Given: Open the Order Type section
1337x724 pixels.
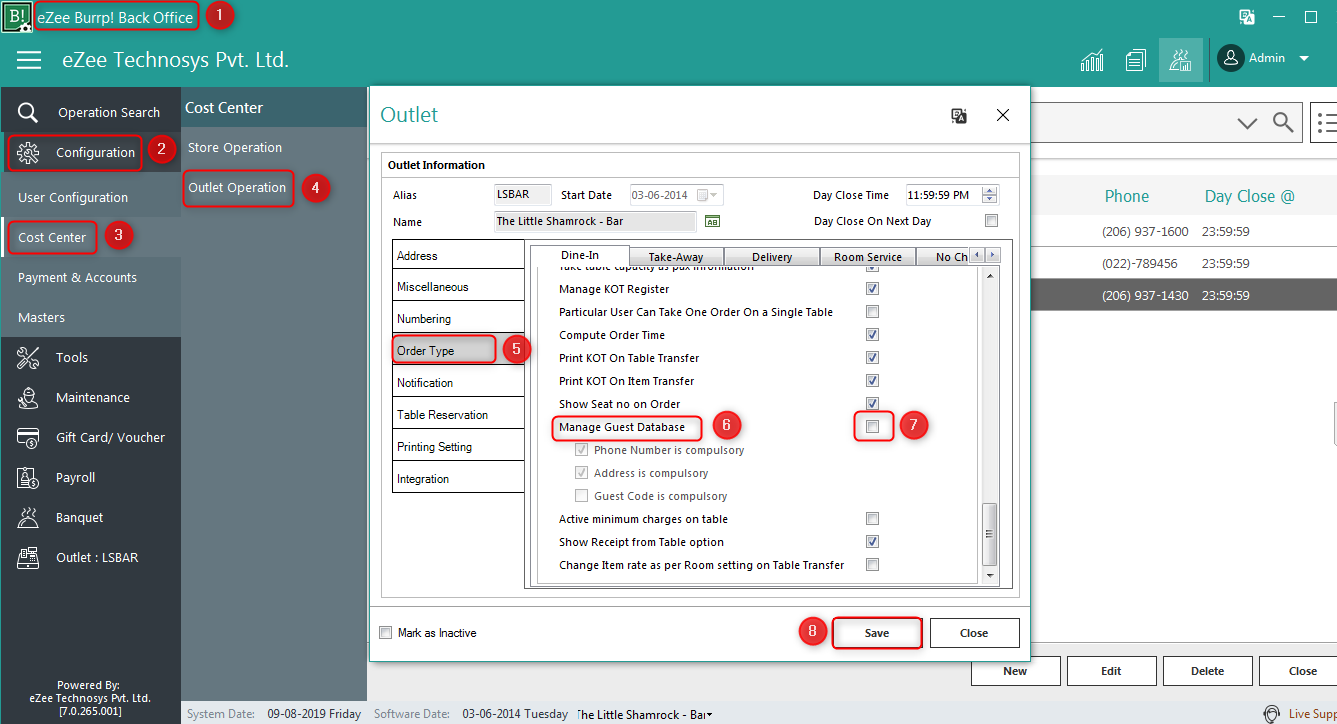Looking at the screenshot, I should 445,351.
